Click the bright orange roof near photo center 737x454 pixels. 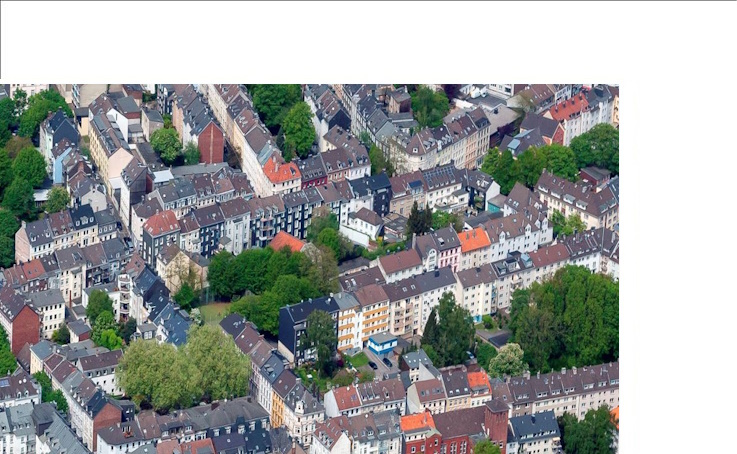coord(287,242)
